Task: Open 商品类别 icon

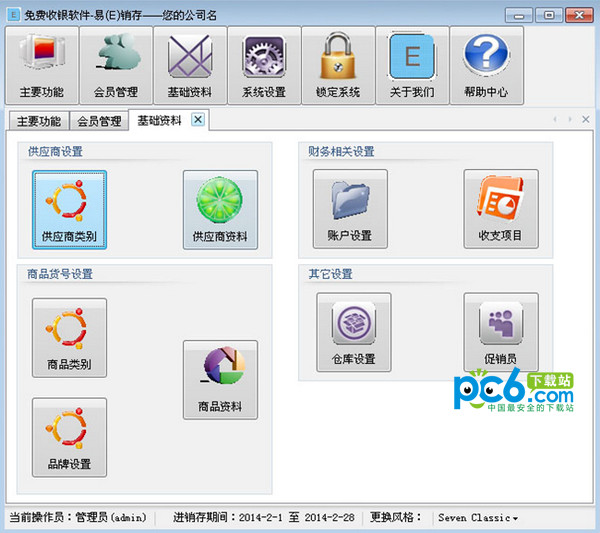Action: click(x=69, y=338)
